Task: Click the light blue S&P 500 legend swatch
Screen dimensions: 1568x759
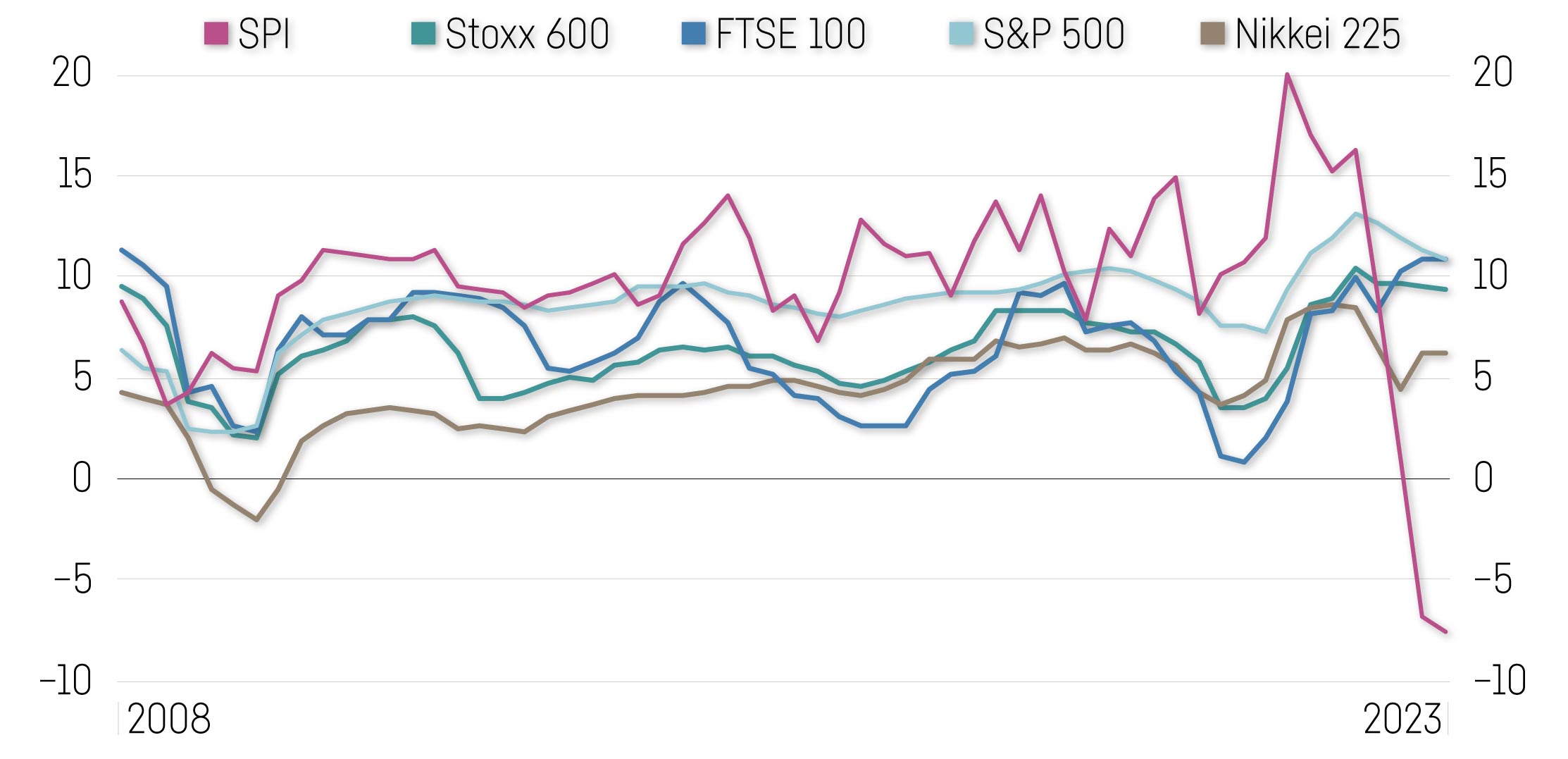Action: (961, 33)
